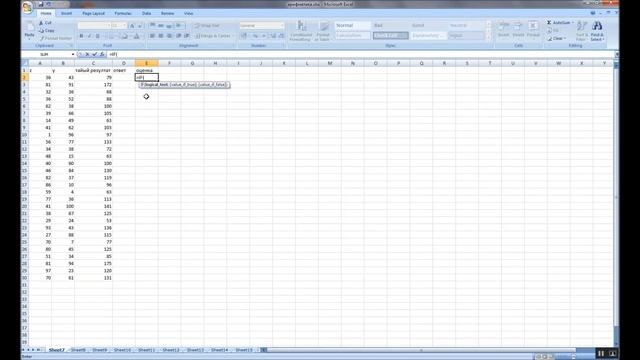
Task: Toggle Italic formatting
Action: point(89,36)
